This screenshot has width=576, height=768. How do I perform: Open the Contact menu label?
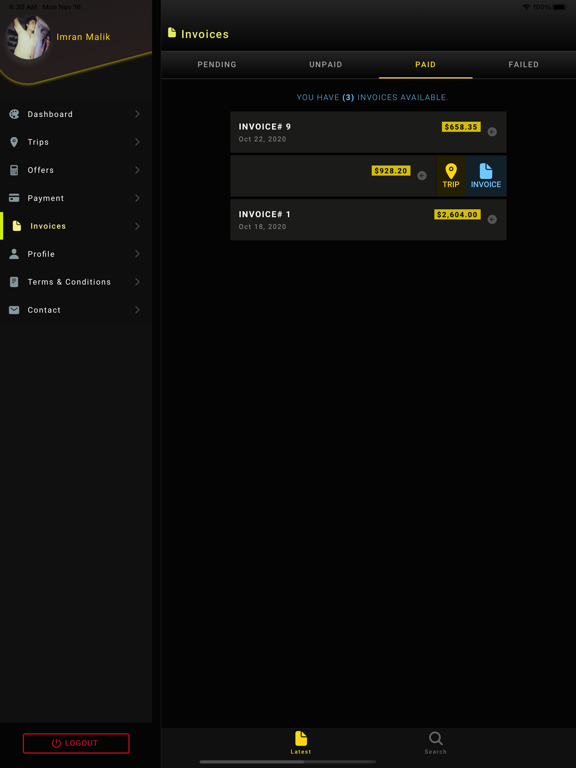click(44, 310)
